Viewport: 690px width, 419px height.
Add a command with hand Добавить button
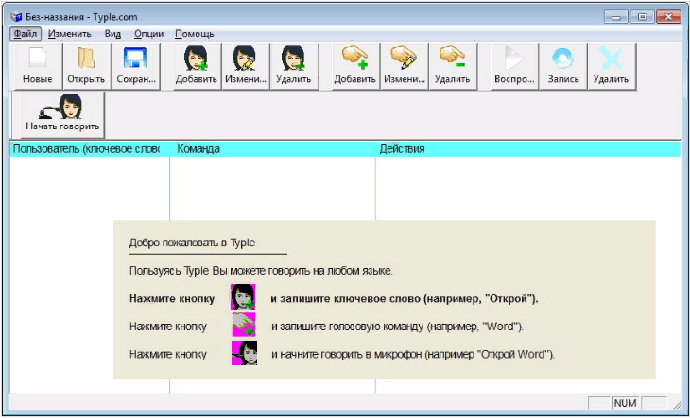point(355,66)
